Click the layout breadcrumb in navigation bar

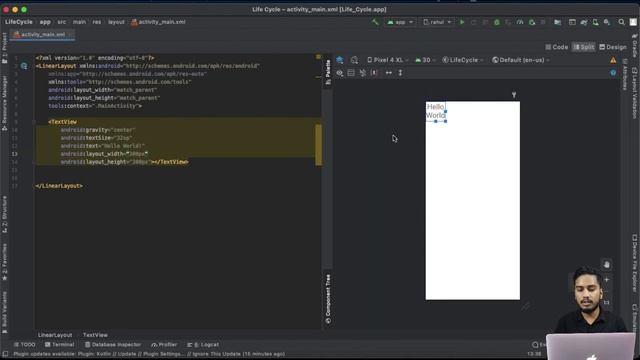pyautogui.click(x=116, y=22)
